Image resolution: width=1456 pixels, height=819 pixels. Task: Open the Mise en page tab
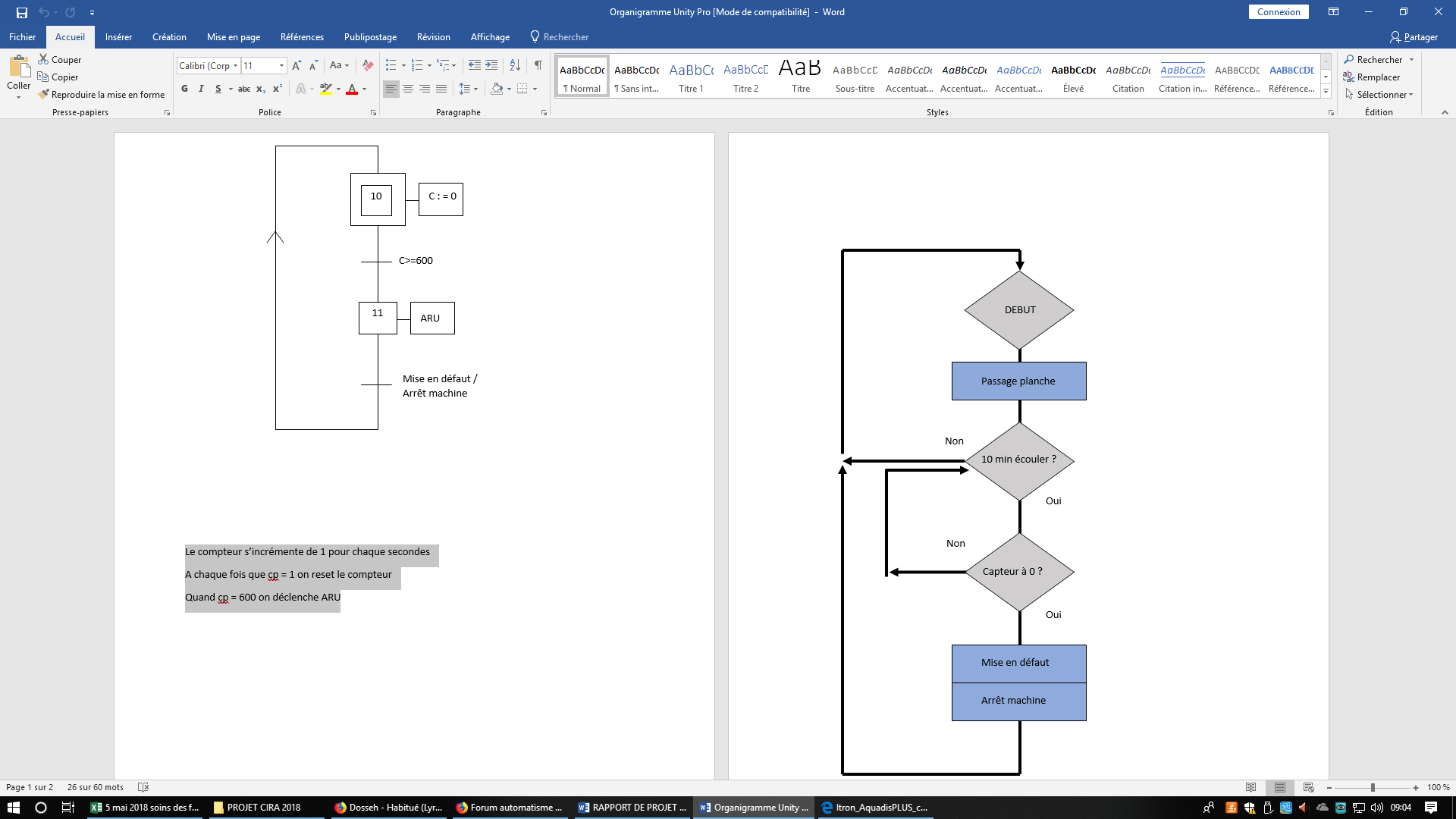click(234, 37)
